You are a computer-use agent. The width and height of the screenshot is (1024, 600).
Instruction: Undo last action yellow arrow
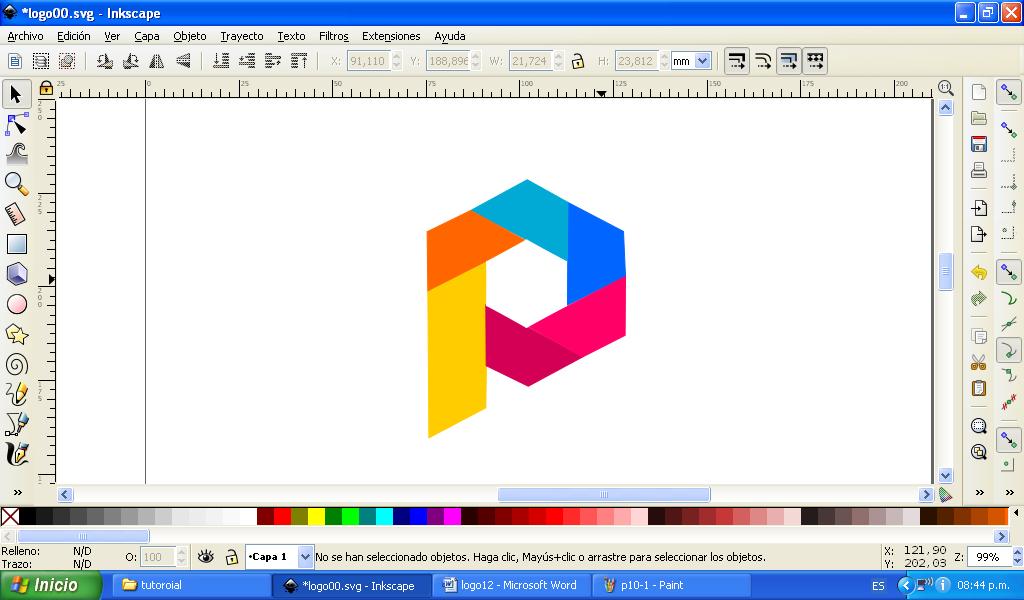click(978, 272)
